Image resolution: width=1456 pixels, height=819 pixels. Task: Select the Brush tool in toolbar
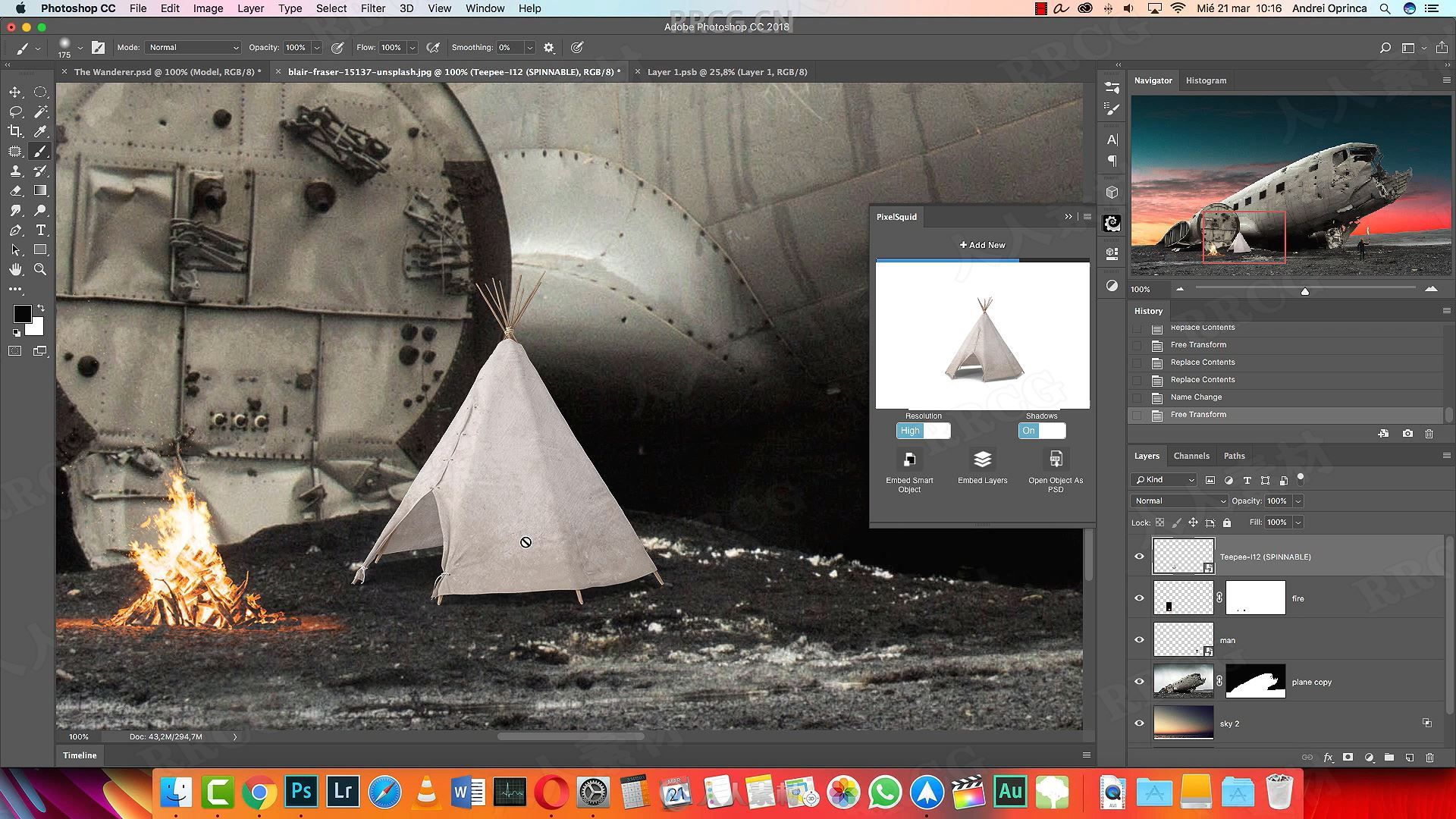click(40, 150)
